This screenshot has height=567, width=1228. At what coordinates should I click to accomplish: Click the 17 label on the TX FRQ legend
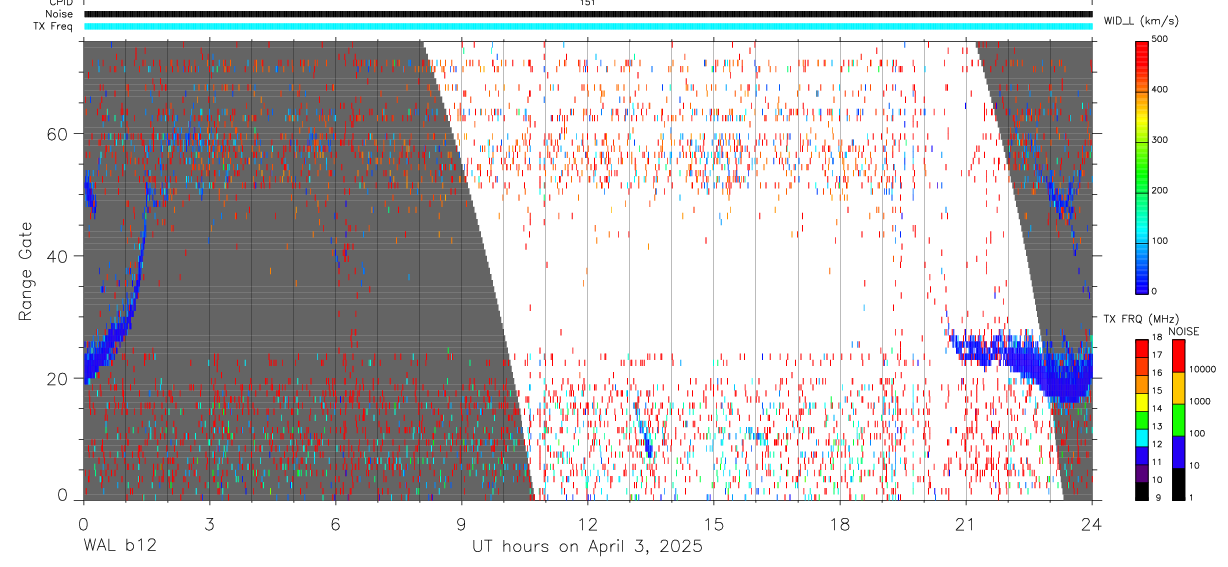tap(1159, 356)
